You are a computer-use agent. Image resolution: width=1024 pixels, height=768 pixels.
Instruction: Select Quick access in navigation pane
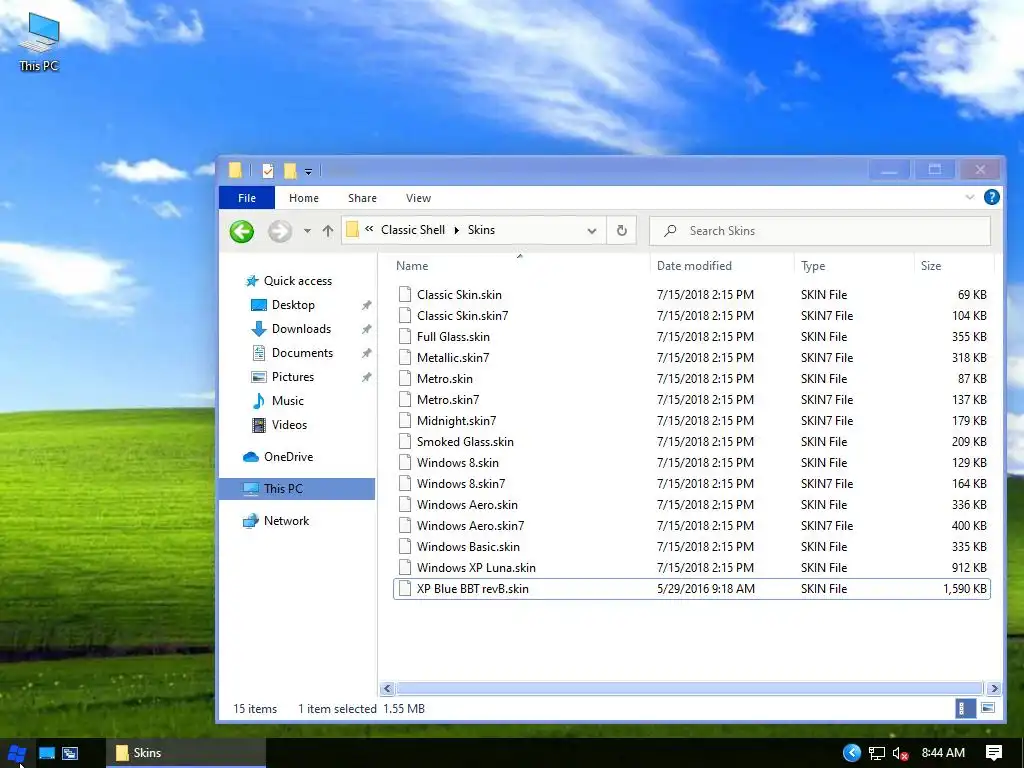[298, 281]
